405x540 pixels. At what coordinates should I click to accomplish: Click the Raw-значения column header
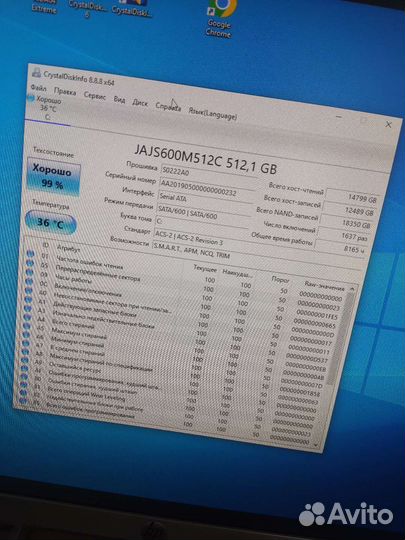324,286
